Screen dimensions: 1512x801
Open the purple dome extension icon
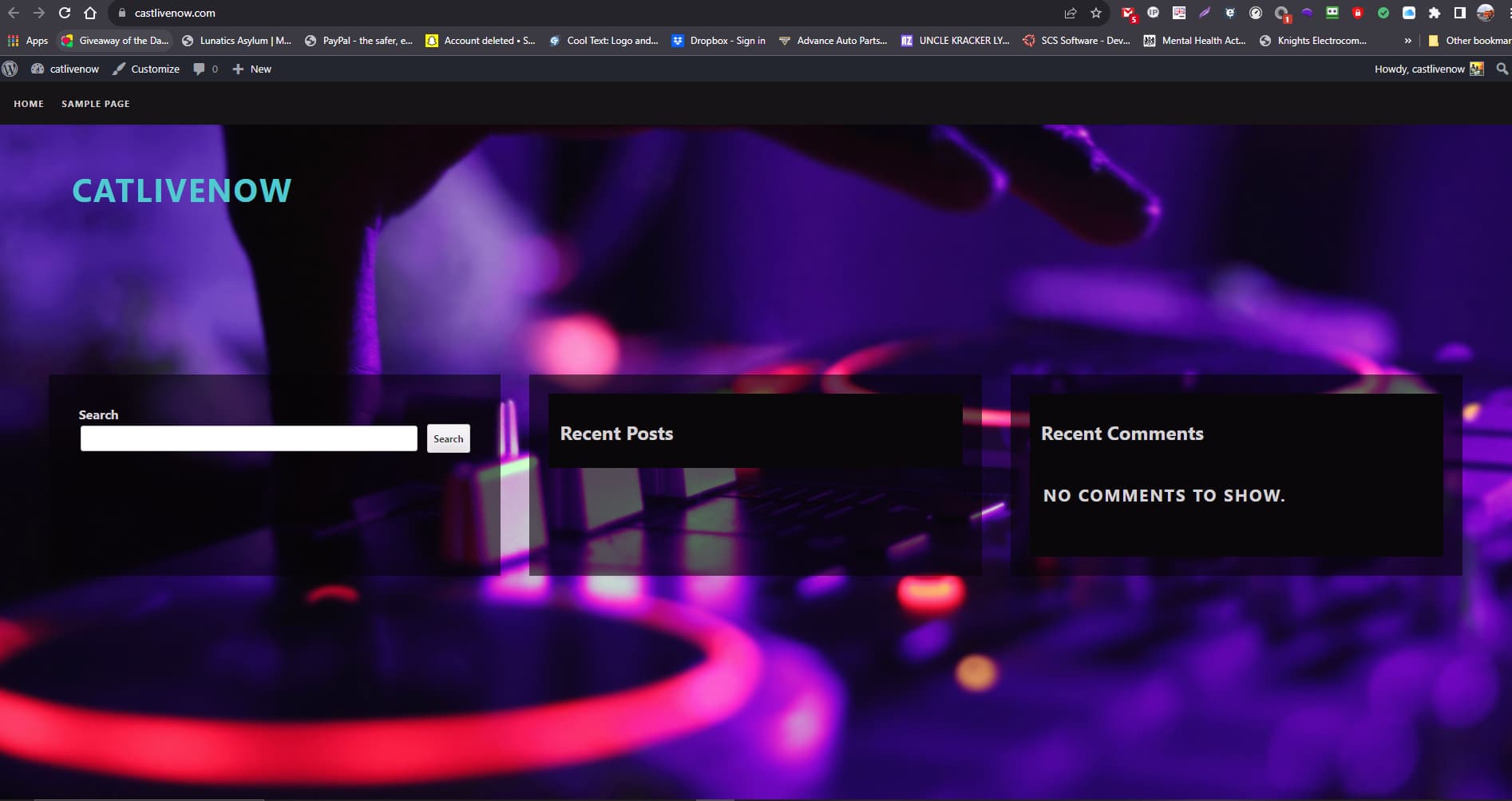click(1307, 13)
